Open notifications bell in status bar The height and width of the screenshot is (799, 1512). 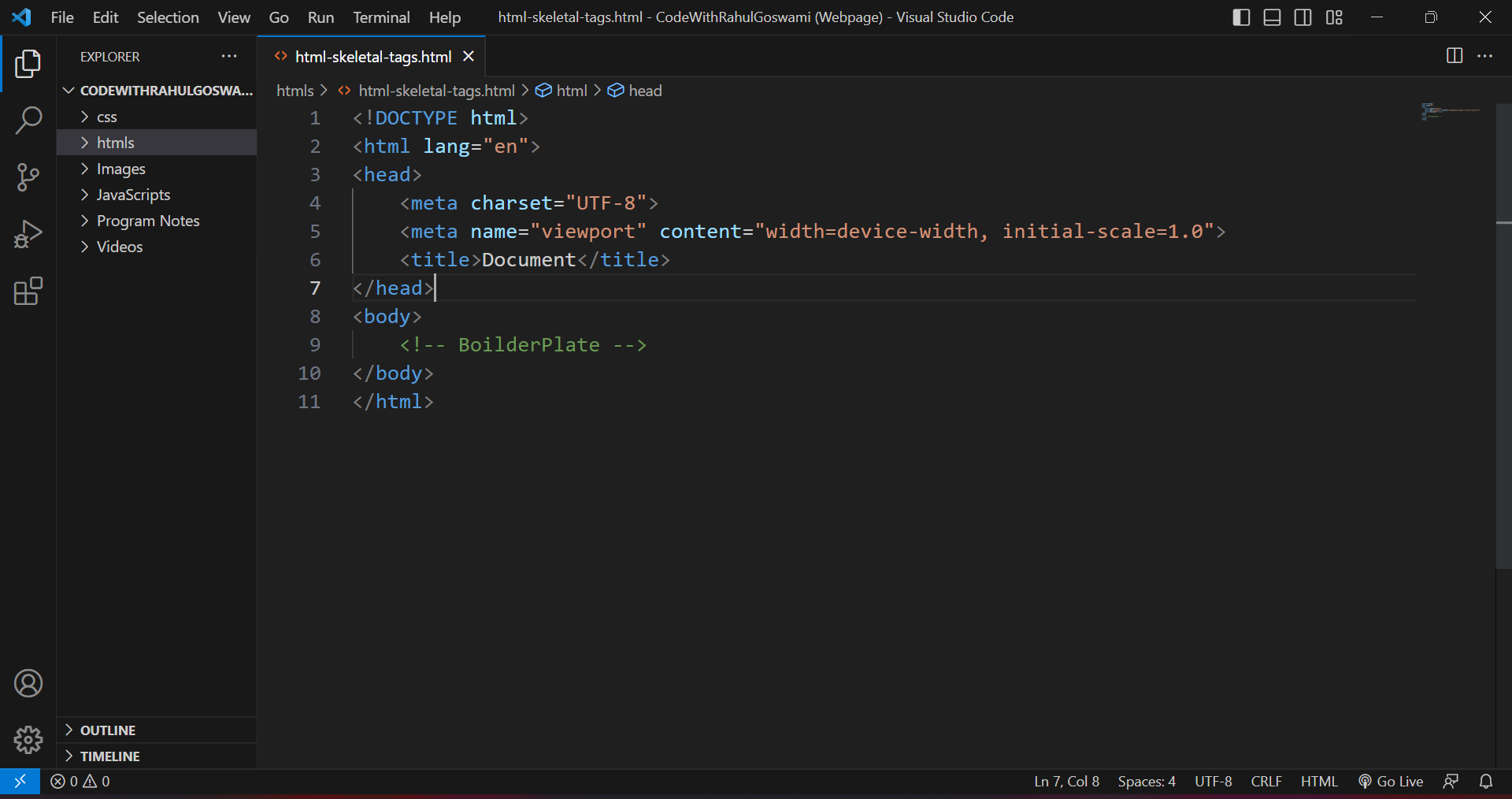click(x=1486, y=782)
